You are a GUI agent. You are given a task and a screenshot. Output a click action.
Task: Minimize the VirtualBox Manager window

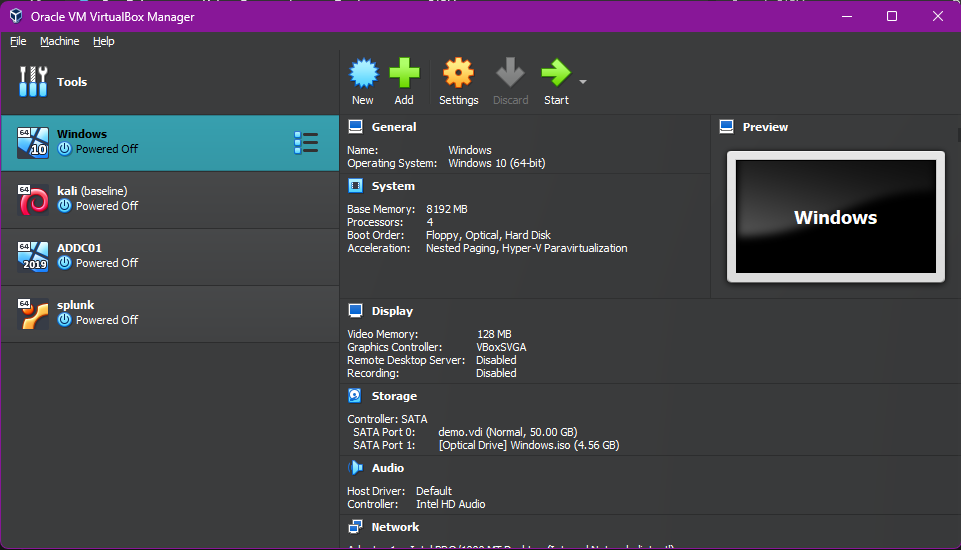pos(847,16)
